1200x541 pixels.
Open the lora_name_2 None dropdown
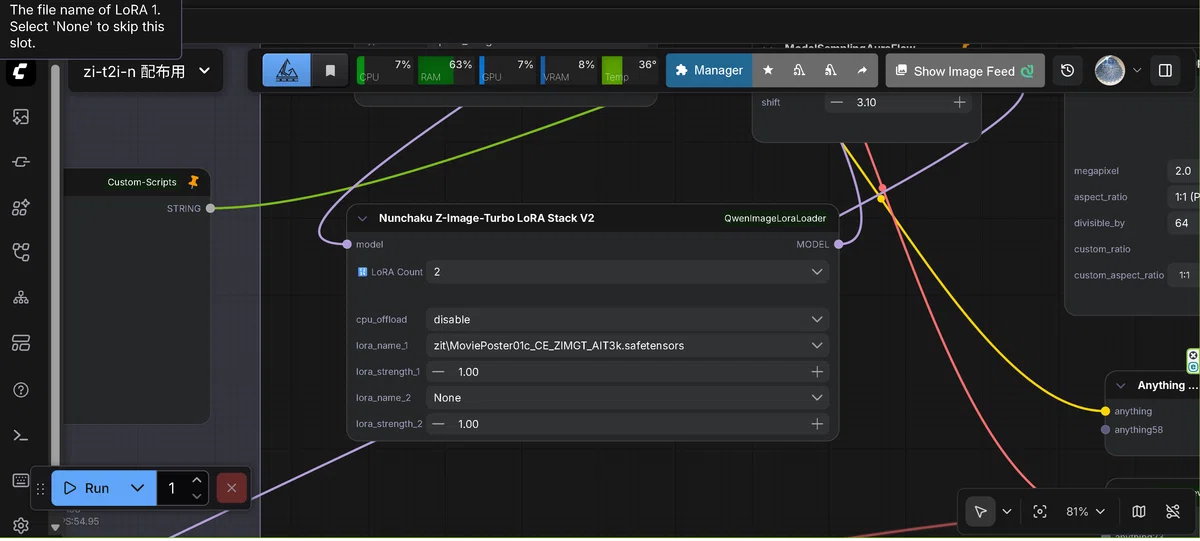point(627,398)
